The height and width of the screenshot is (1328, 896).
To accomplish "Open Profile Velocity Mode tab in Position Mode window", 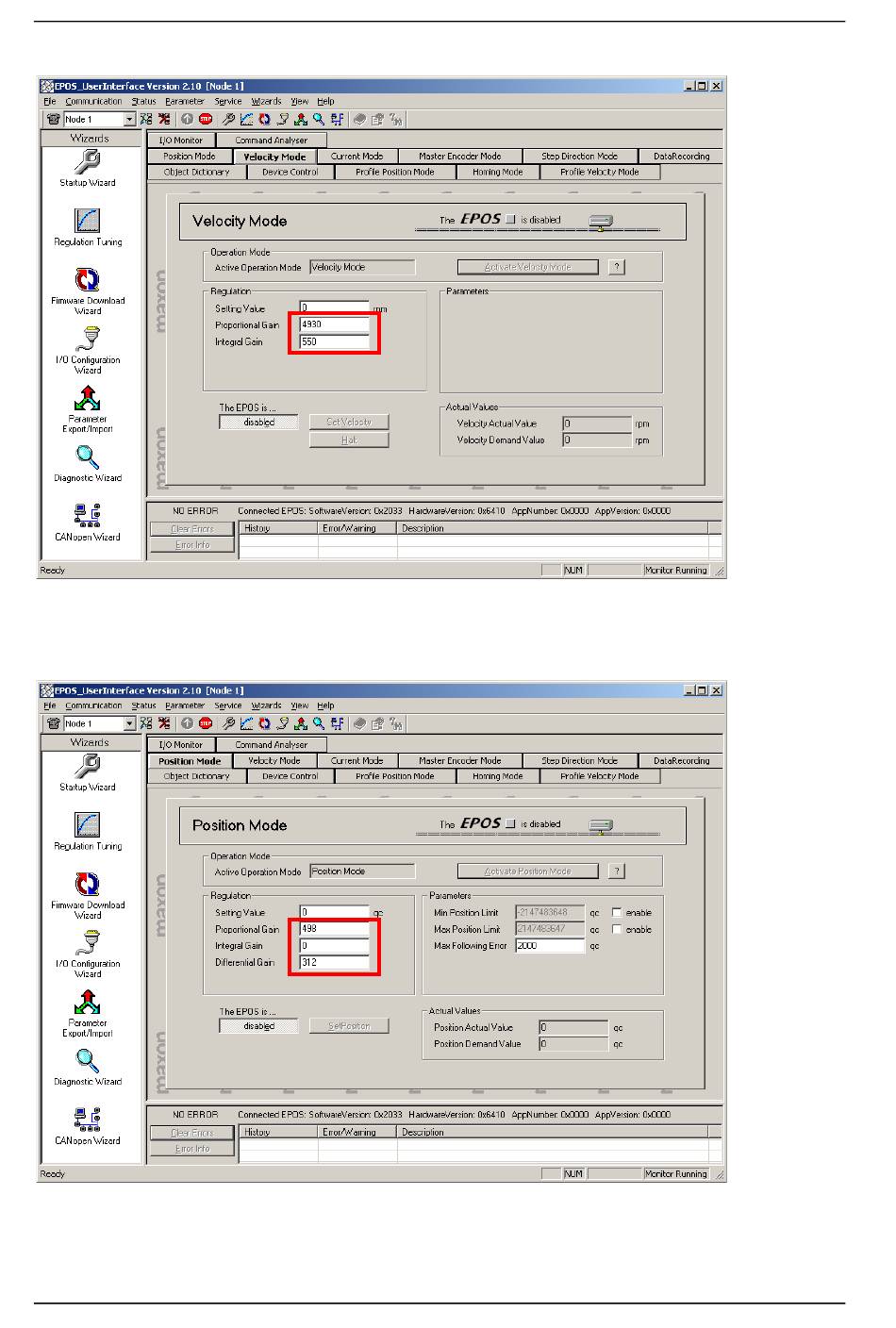I will point(599,776).
